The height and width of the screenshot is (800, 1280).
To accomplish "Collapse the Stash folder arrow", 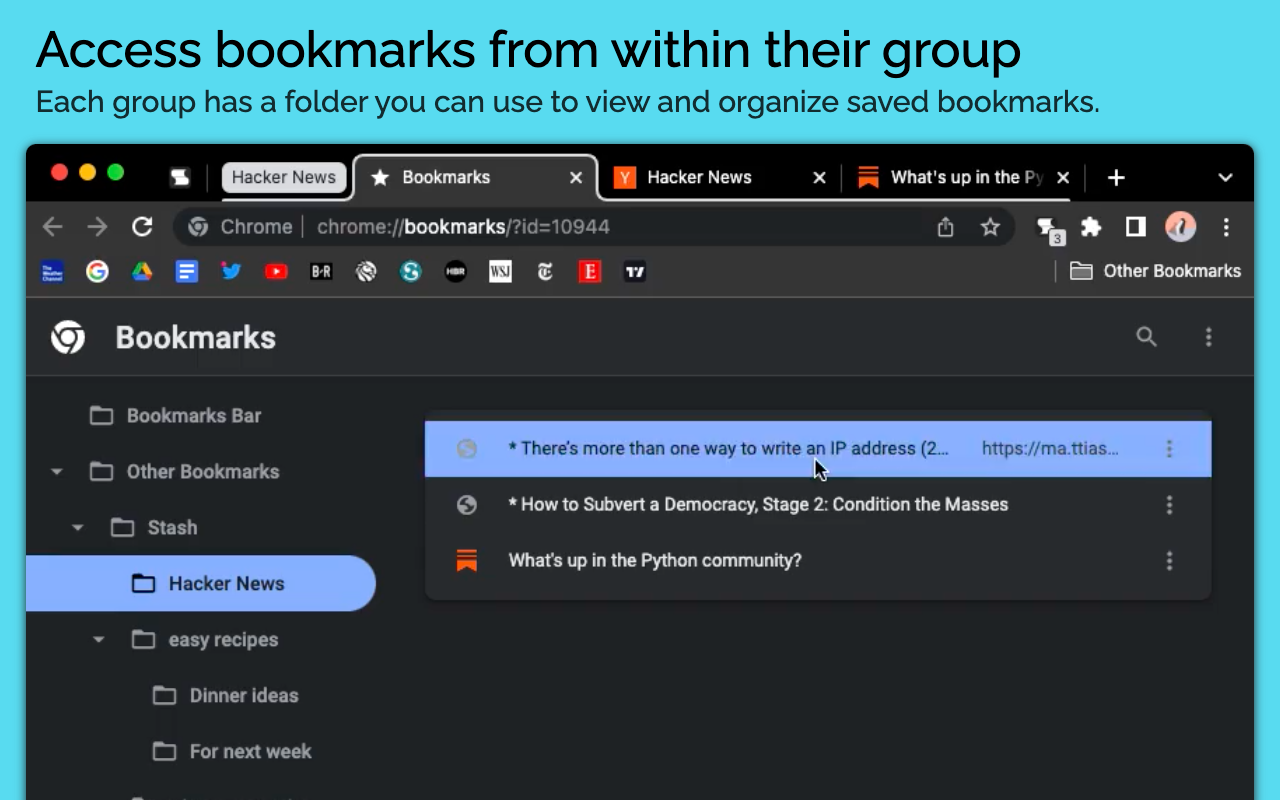I will pos(78,528).
